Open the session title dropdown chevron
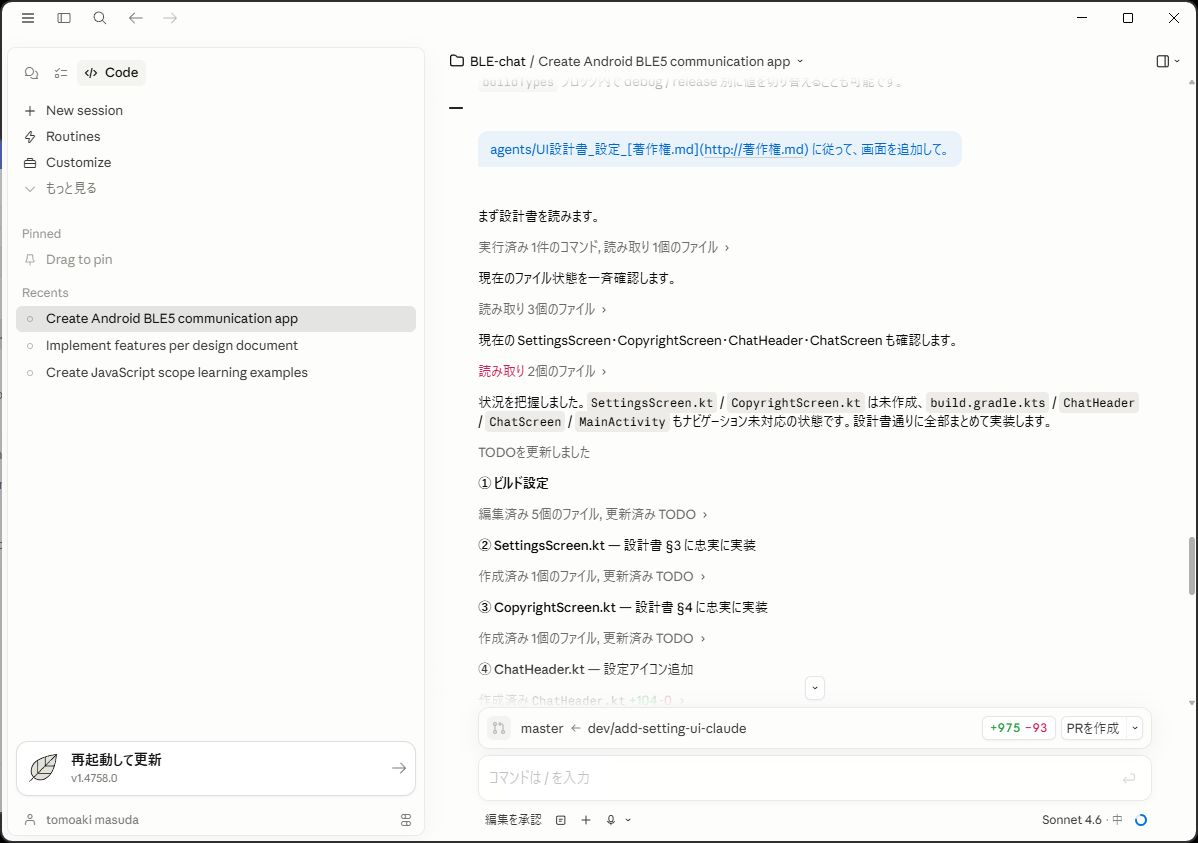The image size is (1198, 843). tap(800, 62)
